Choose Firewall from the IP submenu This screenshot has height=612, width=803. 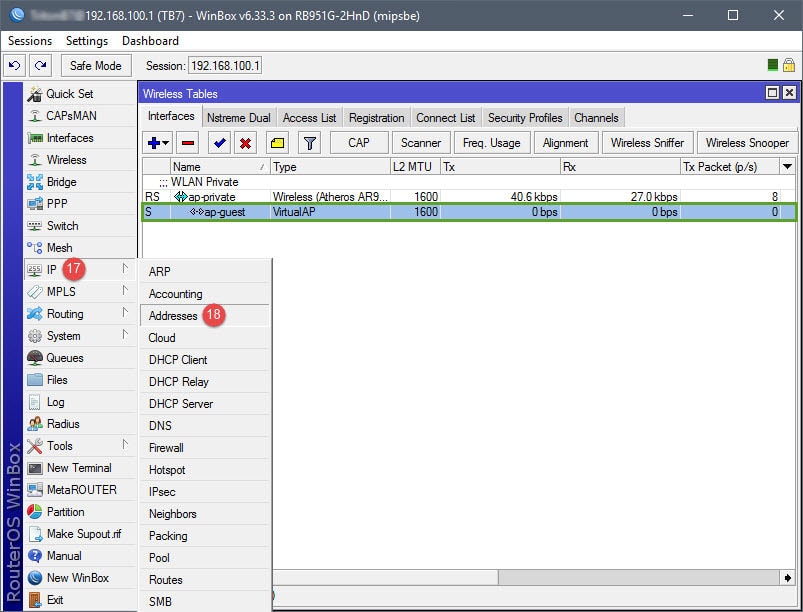pyautogui.click(x=205, y=448)
